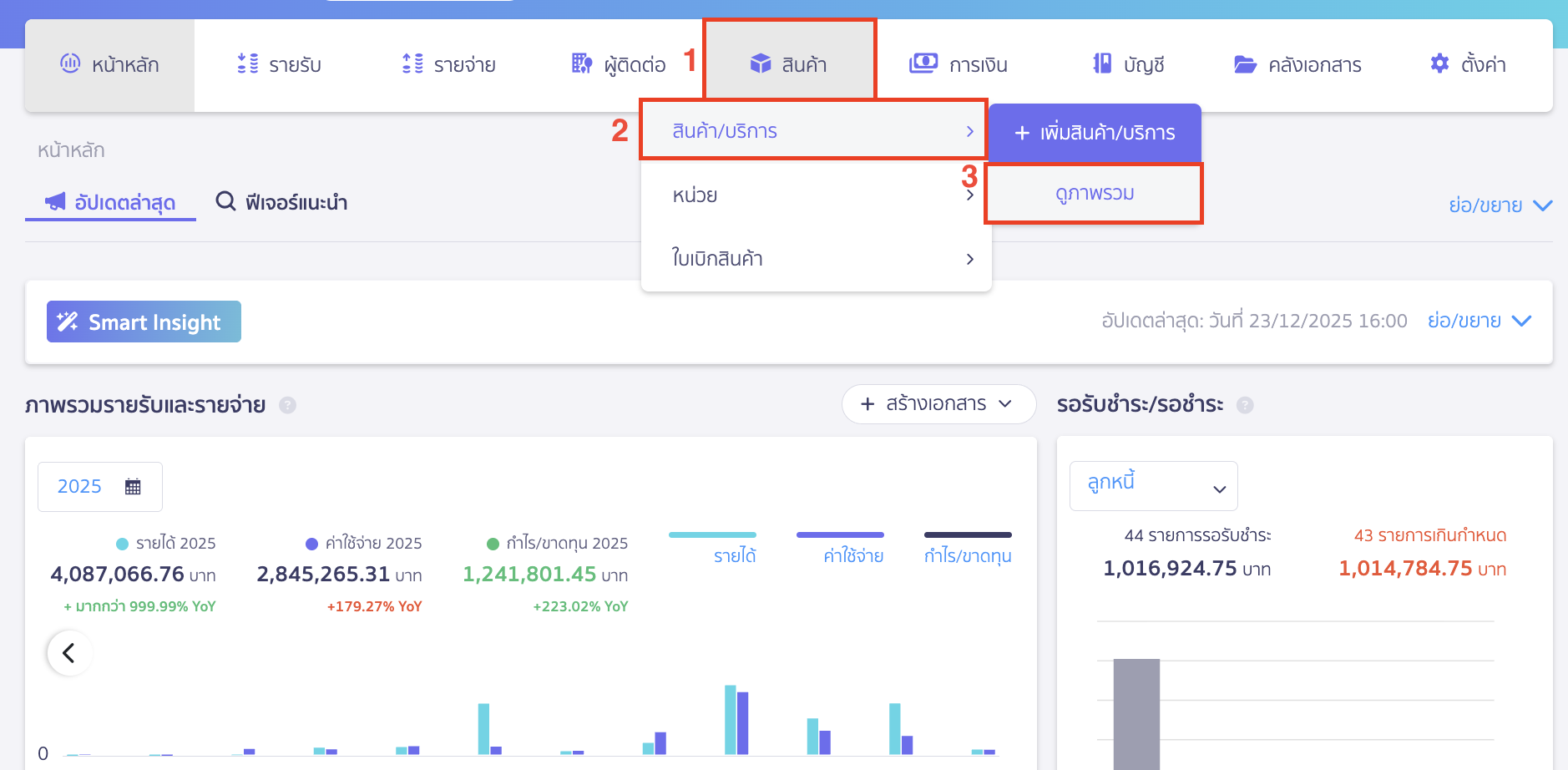The height and width of the screenshot is (770, 1568).
Task: Click the document storage folder icon
Action: (x=1245, y=64)
